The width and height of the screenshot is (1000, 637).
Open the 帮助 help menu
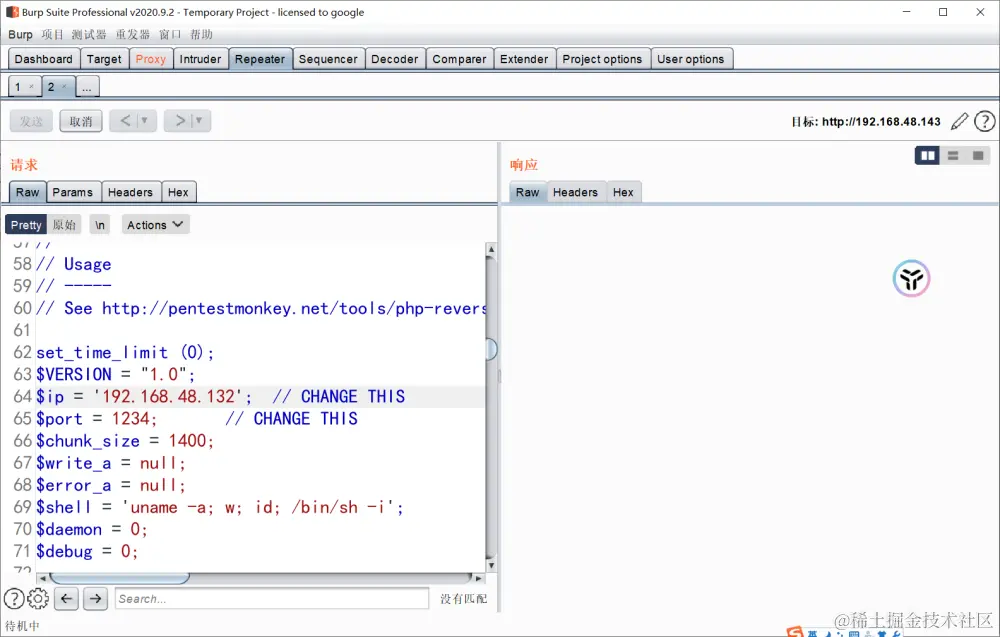click(201, 34)
